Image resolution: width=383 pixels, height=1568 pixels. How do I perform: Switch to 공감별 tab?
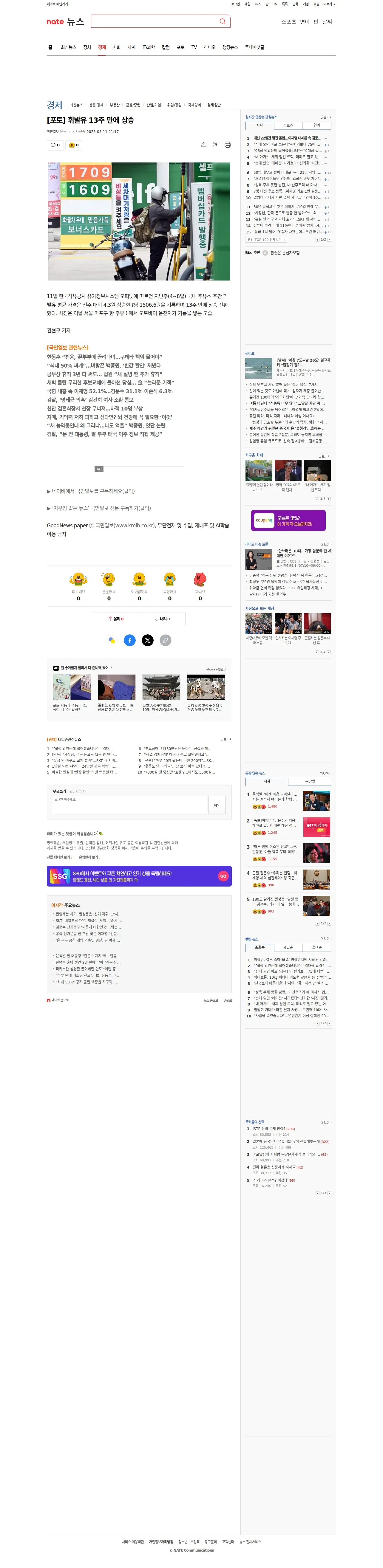tap(310, 782)
